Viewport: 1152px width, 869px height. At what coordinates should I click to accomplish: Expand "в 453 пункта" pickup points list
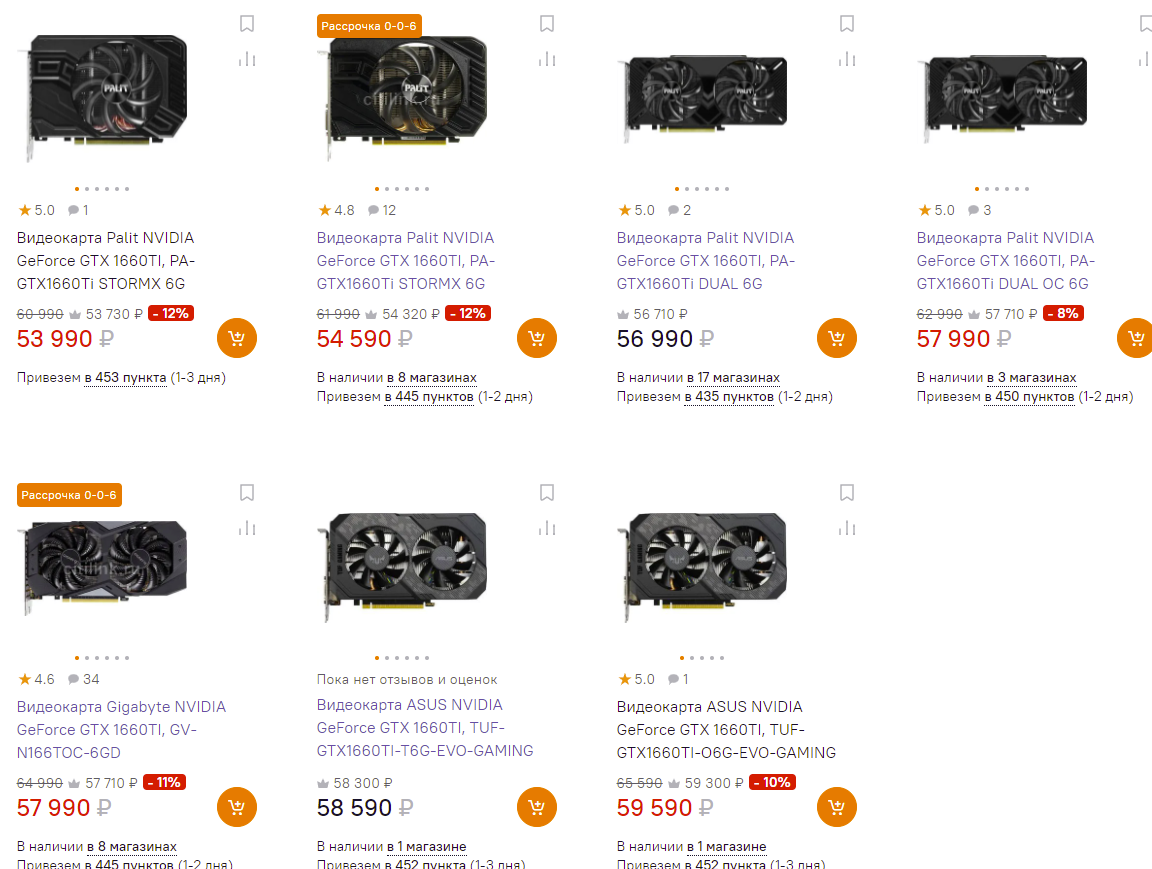pyautogui.click(x=125, y=378)
